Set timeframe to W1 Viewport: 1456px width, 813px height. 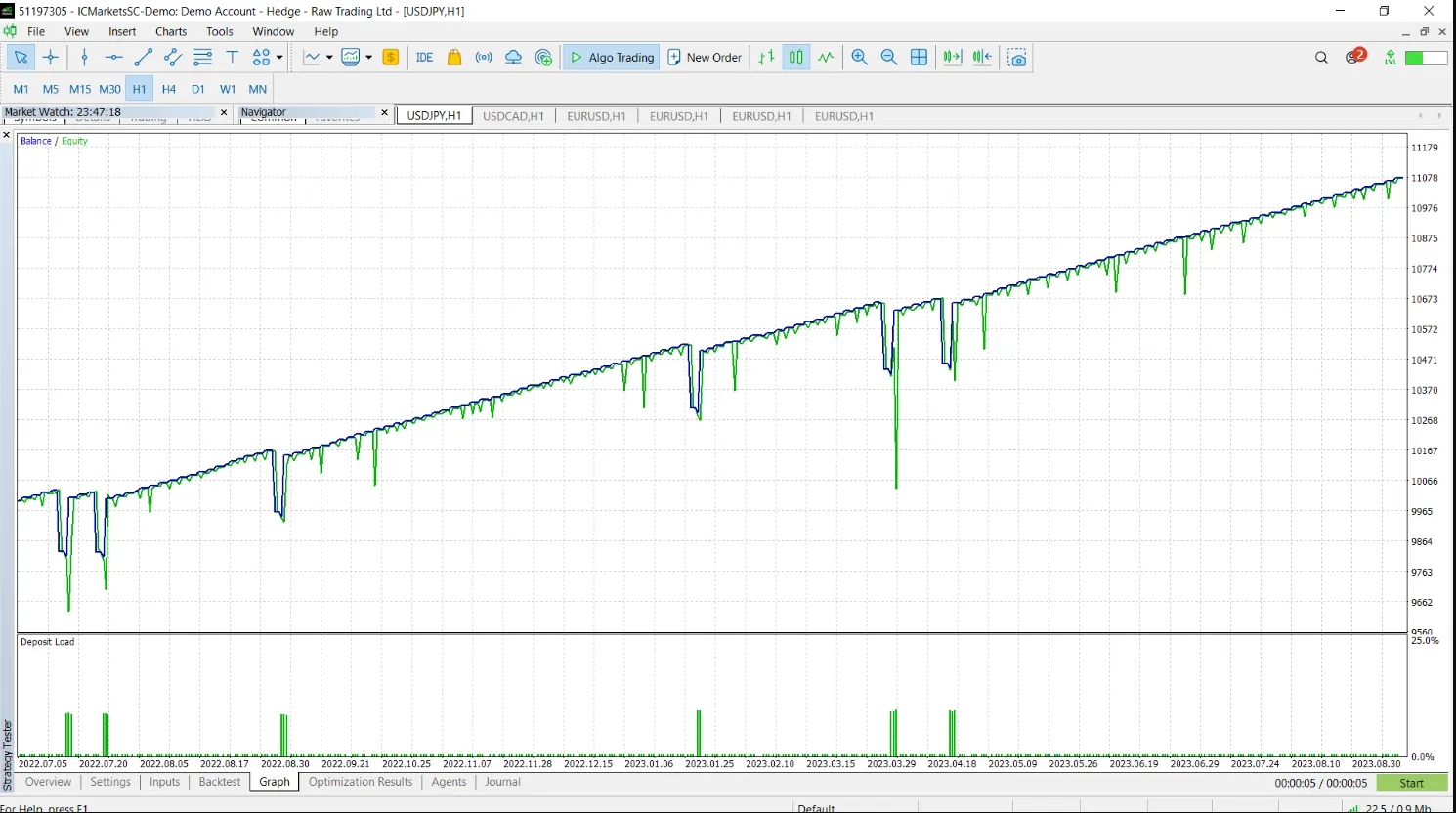point(228,89)
